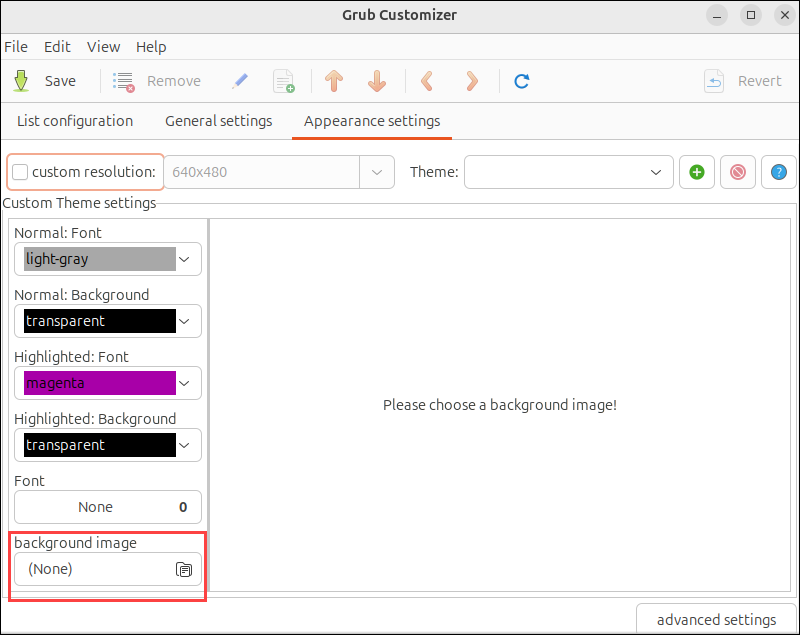
Task: Click the Remove list-entry icon
Action: pos(123,82)
